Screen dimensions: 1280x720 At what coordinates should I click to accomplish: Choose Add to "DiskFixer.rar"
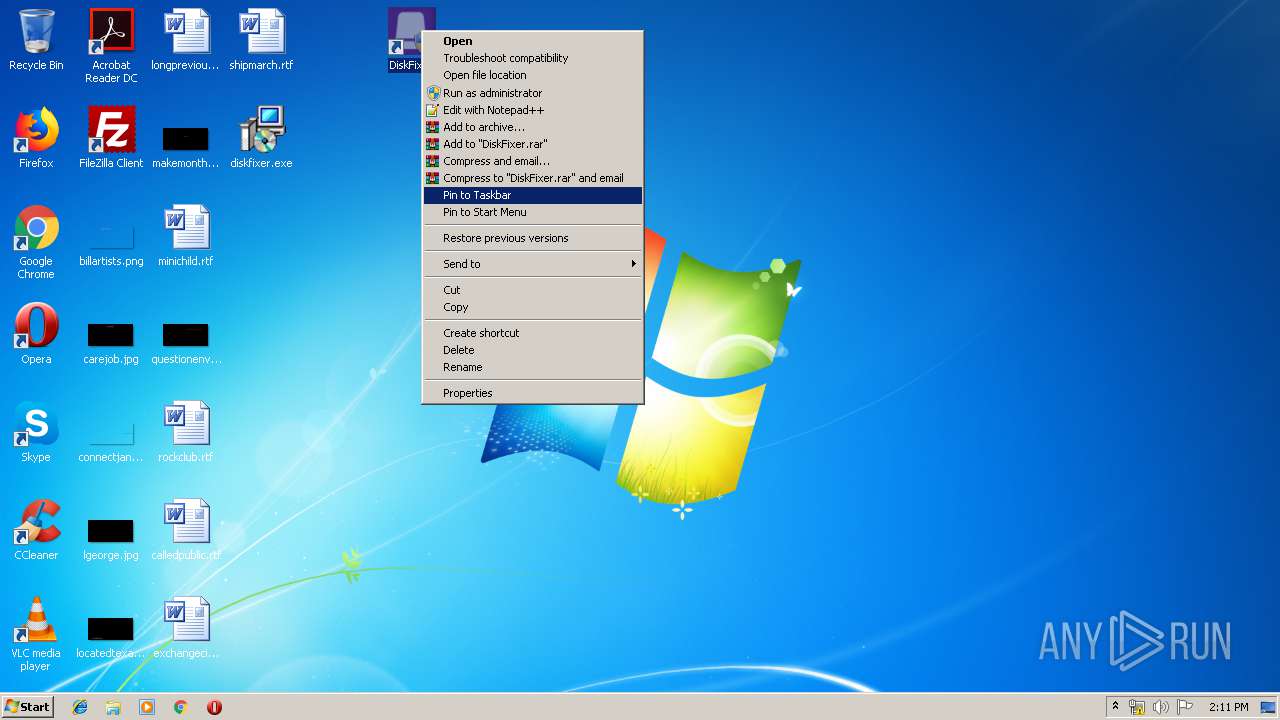point(533,144)
